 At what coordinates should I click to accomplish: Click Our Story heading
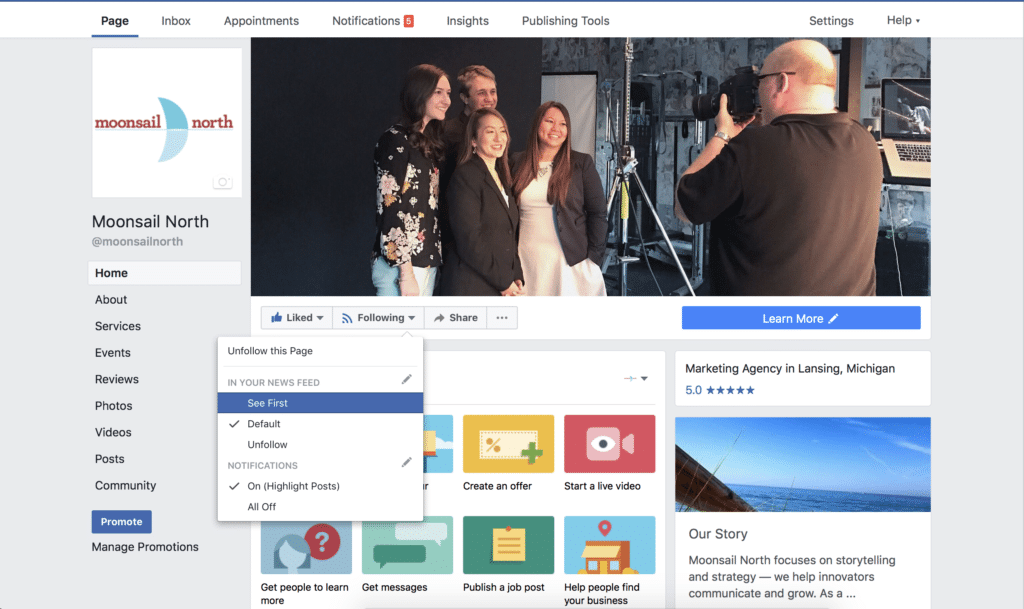click(x=718, y=534)
